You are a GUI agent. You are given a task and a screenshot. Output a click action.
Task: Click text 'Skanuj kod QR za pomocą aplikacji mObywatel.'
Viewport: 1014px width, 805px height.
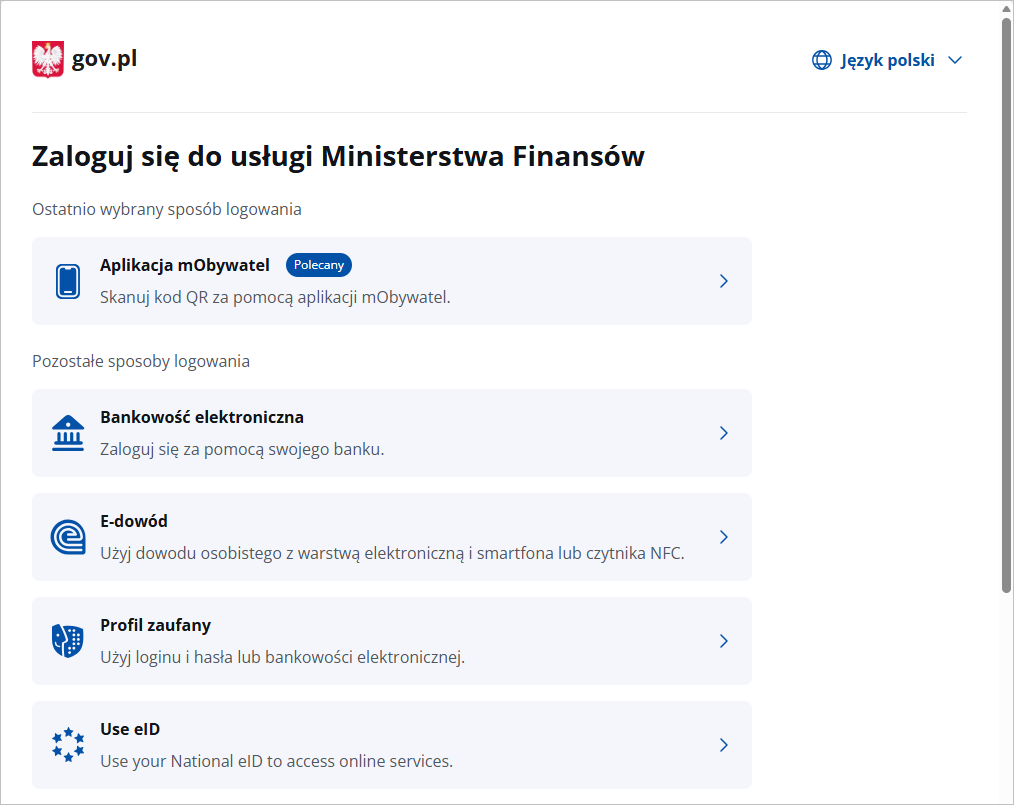coord(275,297)
